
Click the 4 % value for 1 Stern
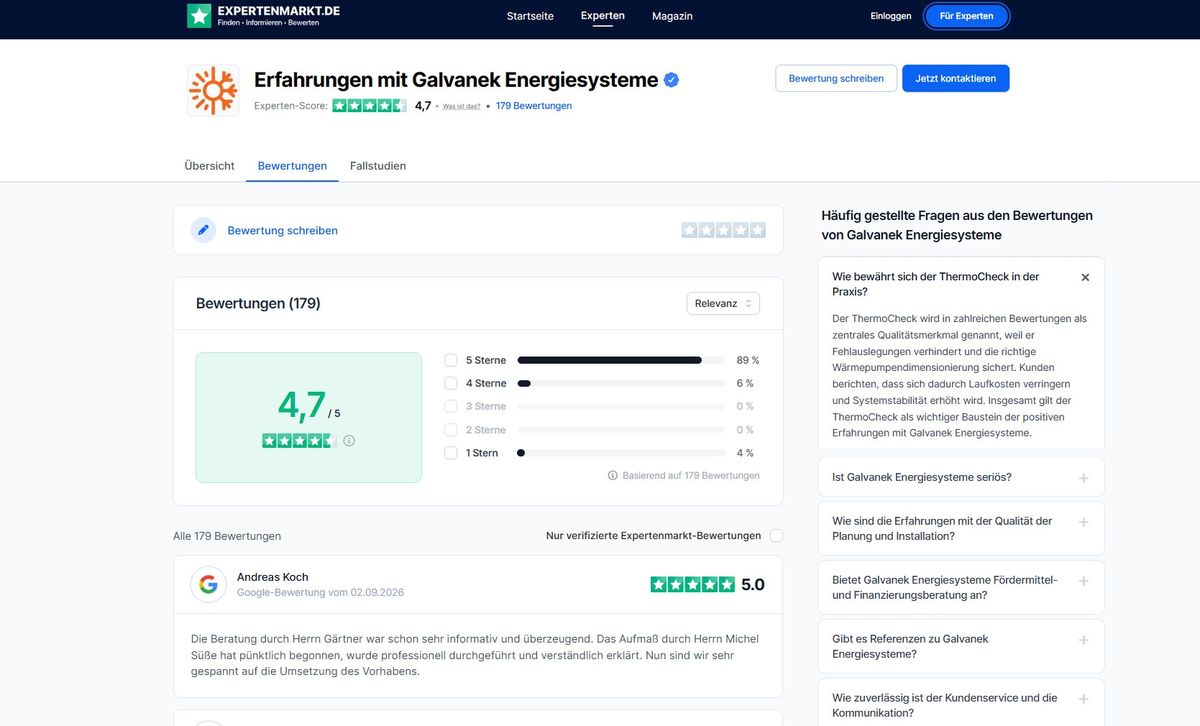point(745,453)
